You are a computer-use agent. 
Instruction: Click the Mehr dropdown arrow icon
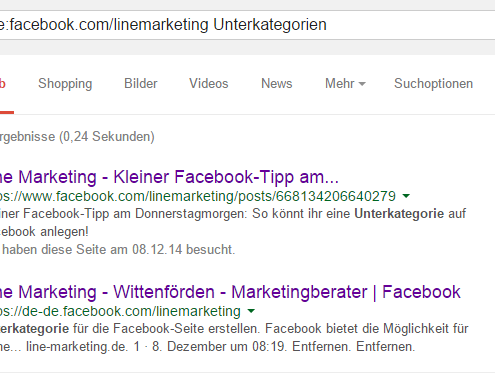click(362, 84)
